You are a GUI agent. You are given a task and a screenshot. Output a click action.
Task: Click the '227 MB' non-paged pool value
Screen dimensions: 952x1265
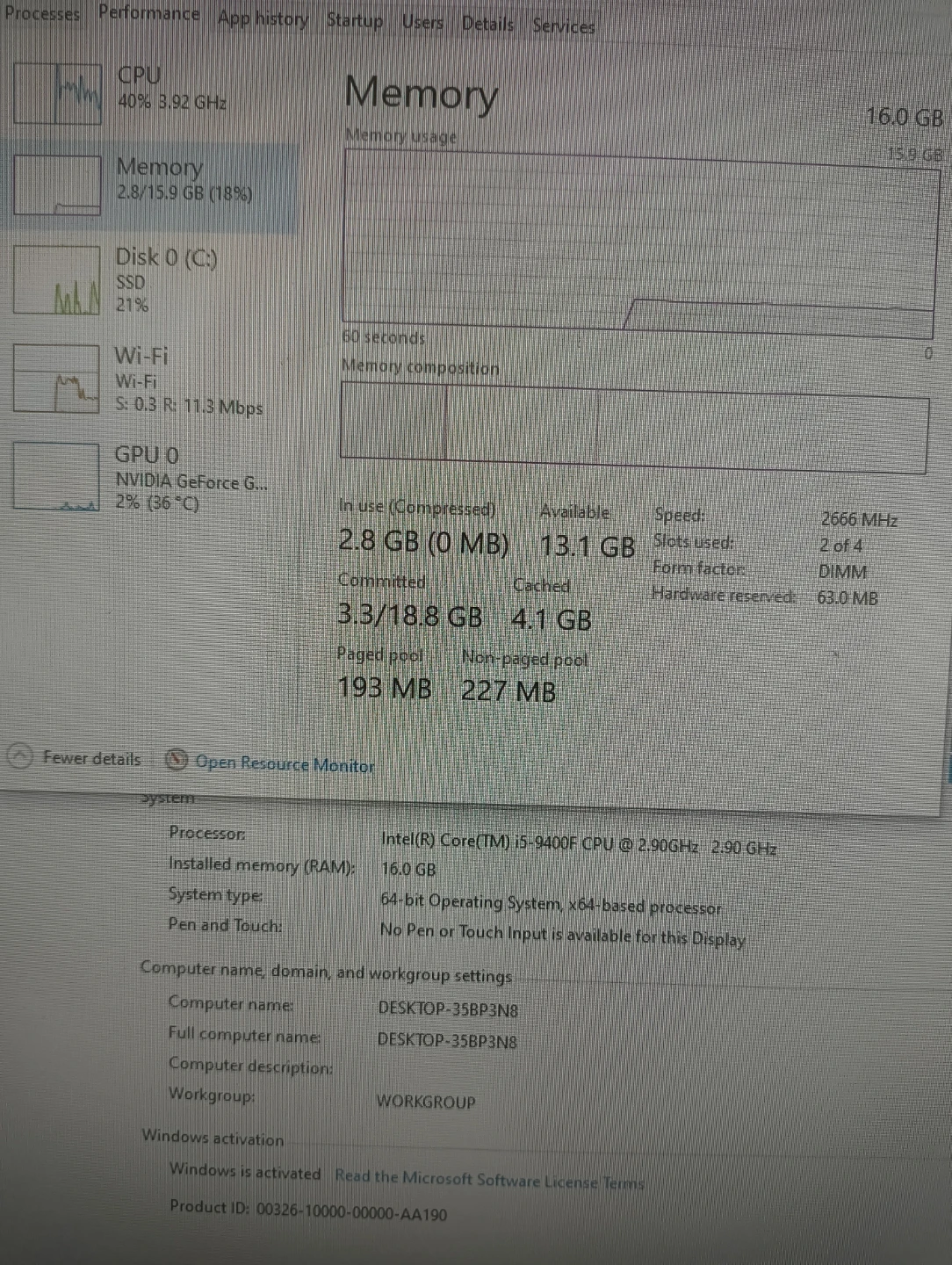508,691
